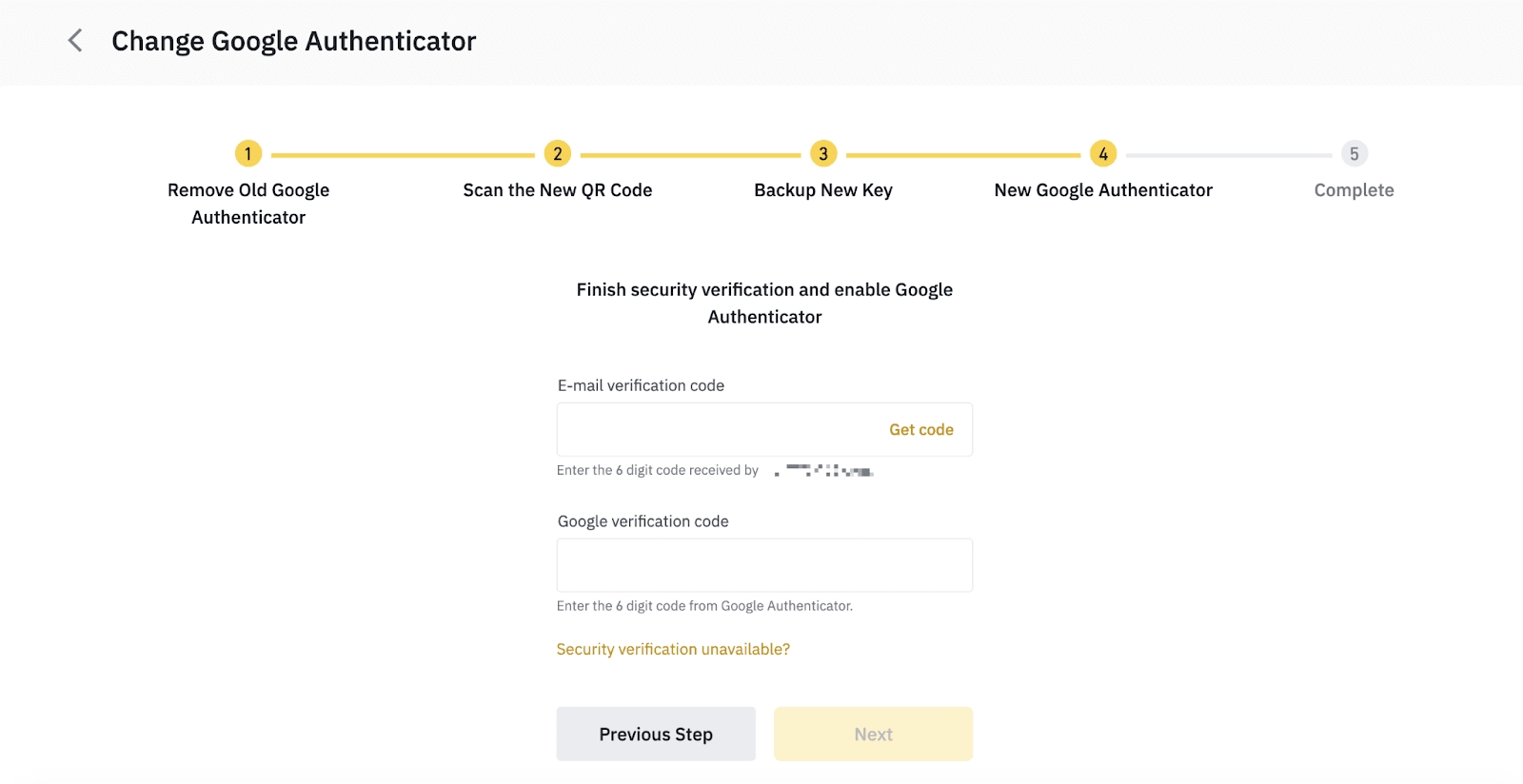Click the back arrow icon

pyautogui.click(x=75, y=41)
